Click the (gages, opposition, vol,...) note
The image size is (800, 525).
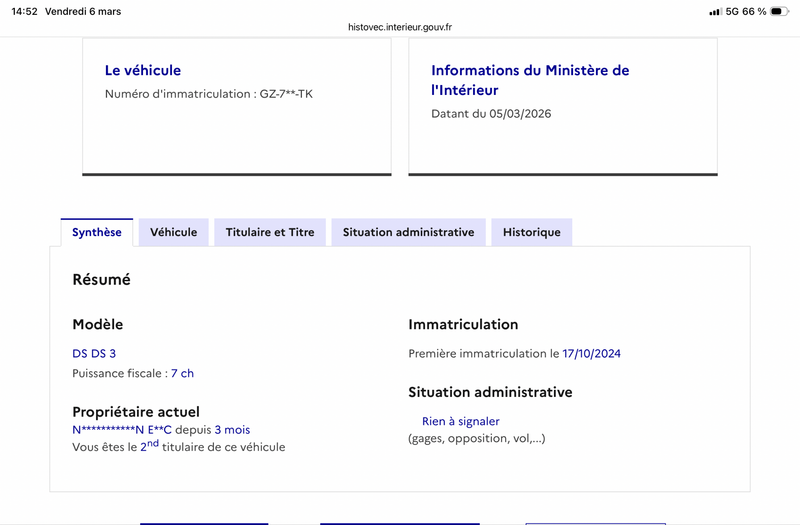[x=477, y=438]
